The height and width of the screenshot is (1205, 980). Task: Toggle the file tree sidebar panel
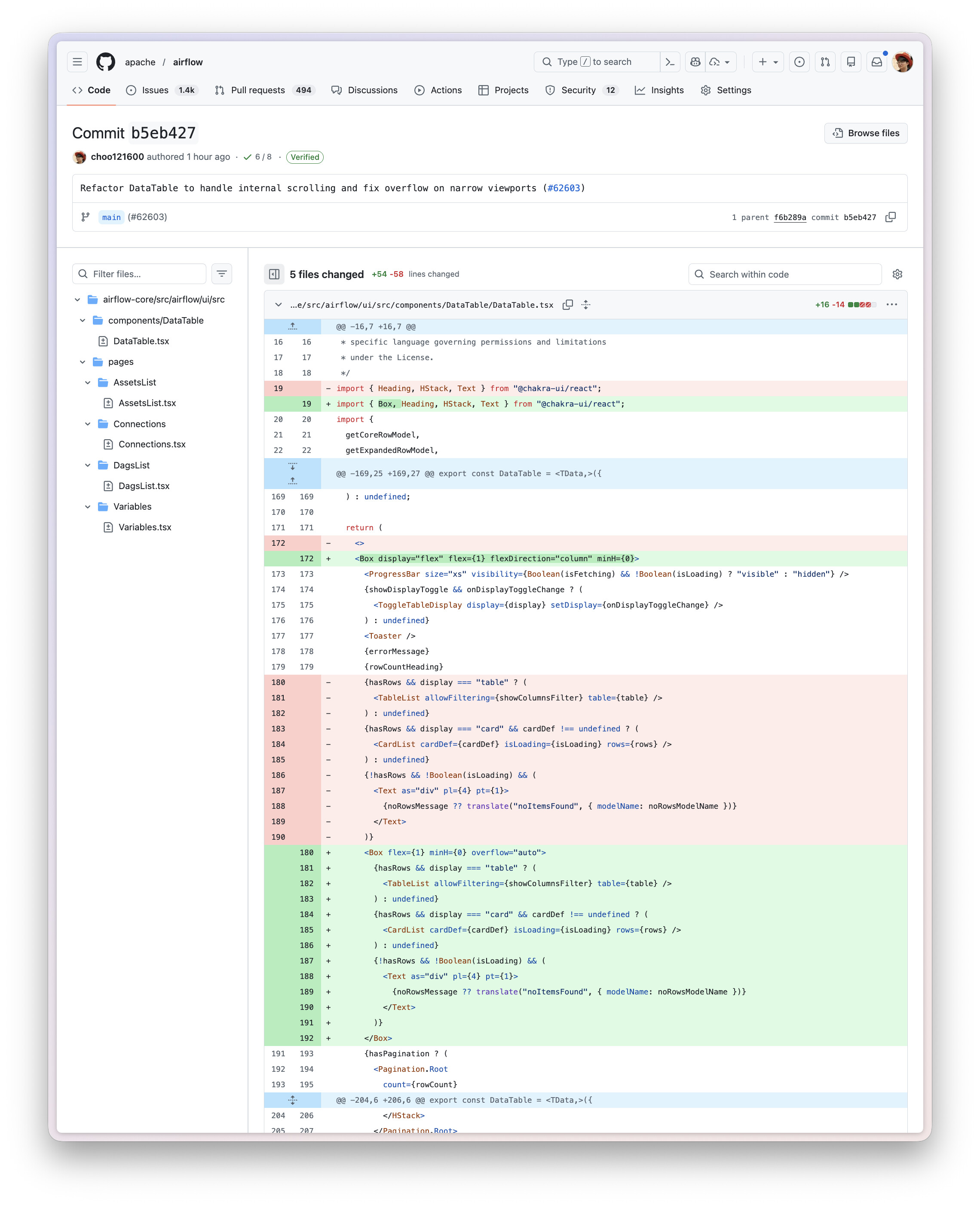[274, 274]
